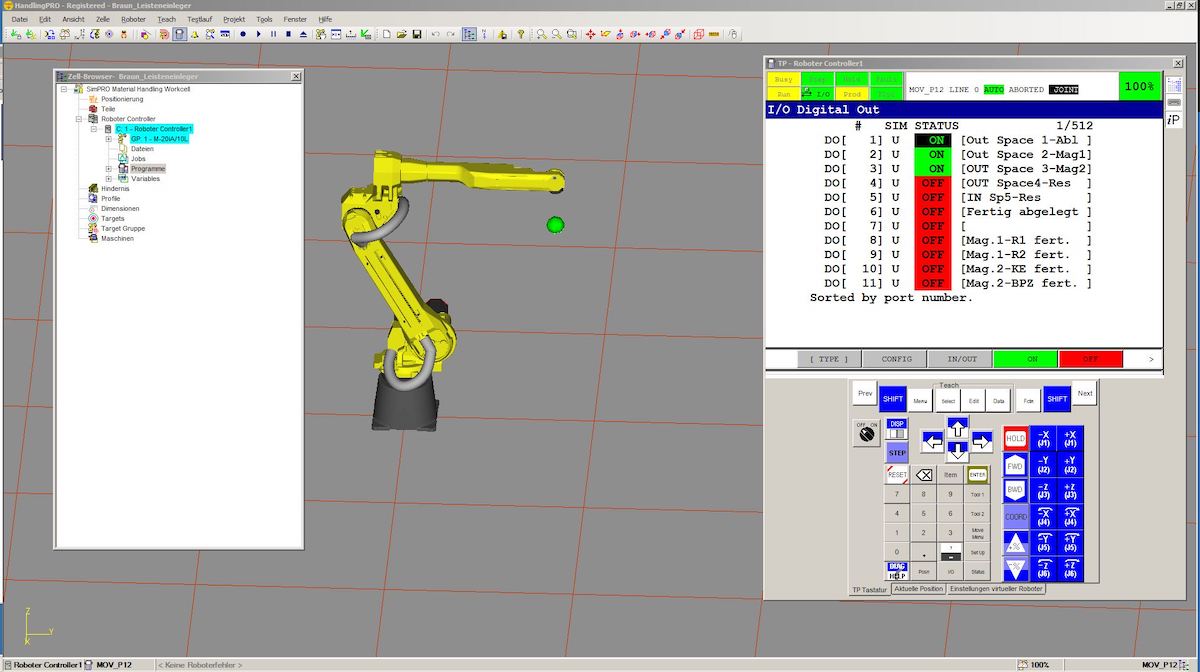
Task: Switch to the Aktuelle Position tab
Action: click(918, 589)
